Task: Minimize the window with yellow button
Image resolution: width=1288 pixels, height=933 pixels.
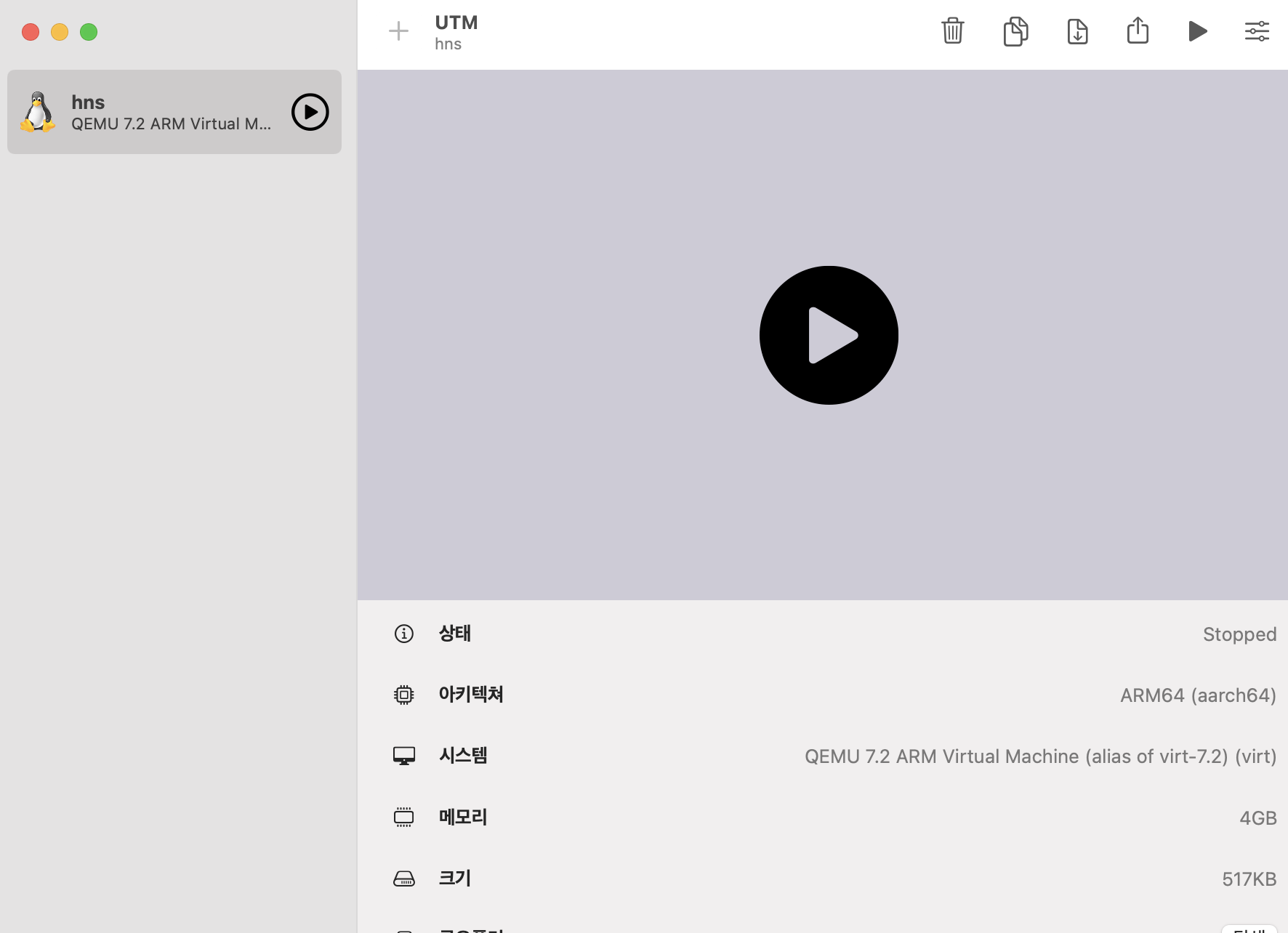Action: [x=60, y=32]
